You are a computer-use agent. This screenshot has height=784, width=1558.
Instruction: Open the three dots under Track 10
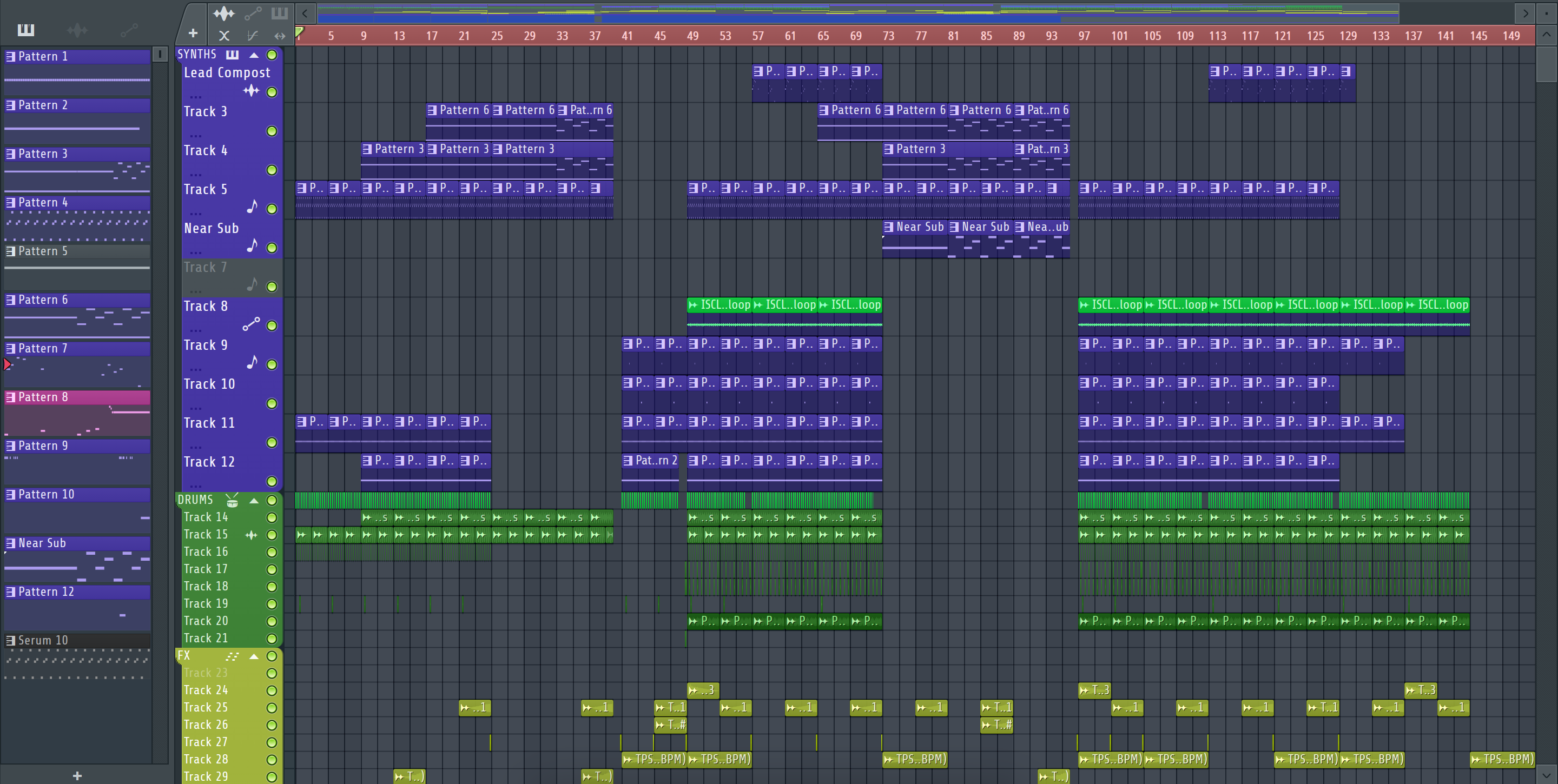click(195, 409)
